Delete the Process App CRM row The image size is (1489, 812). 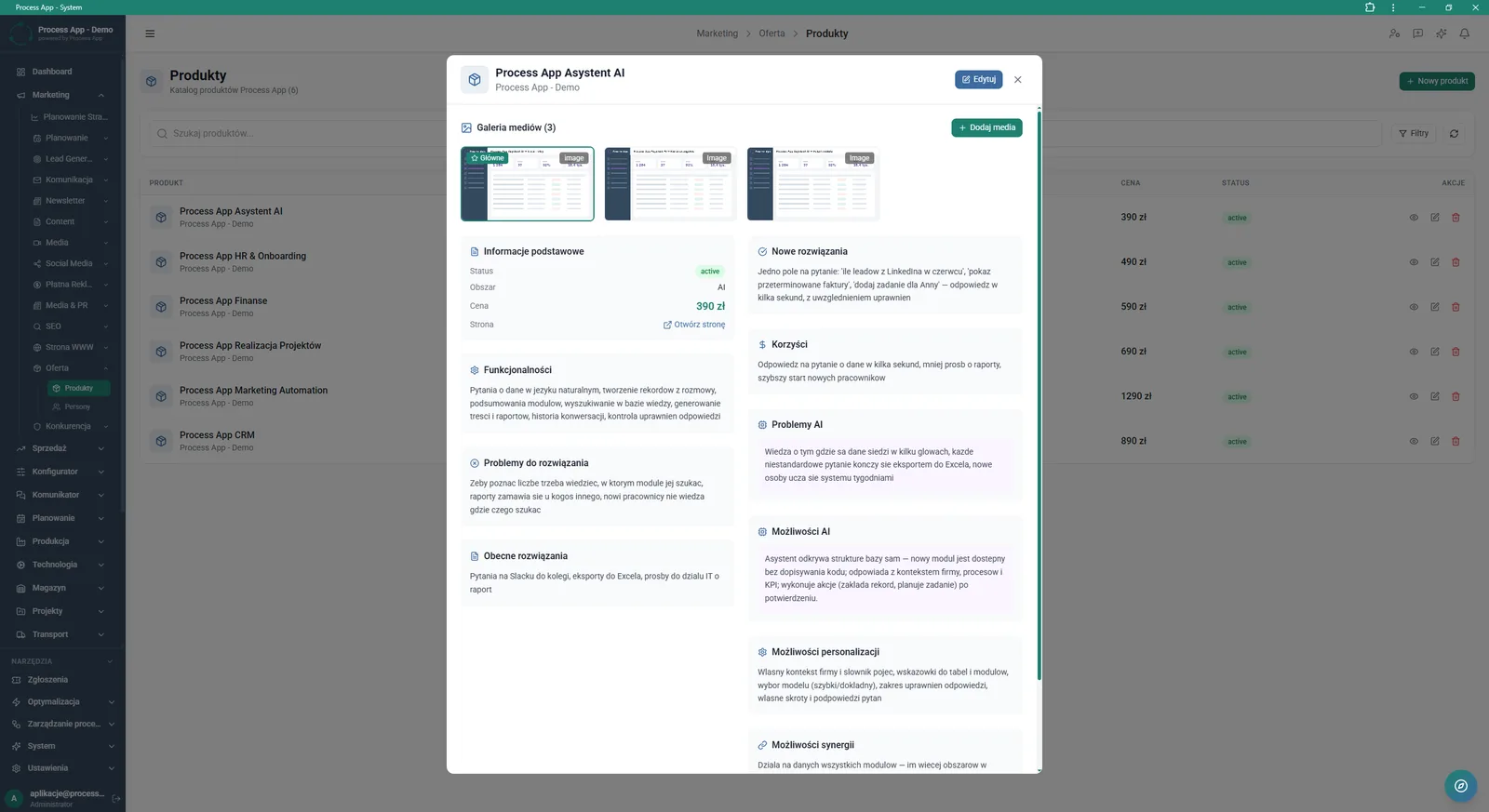click(x=1455, y=441)
